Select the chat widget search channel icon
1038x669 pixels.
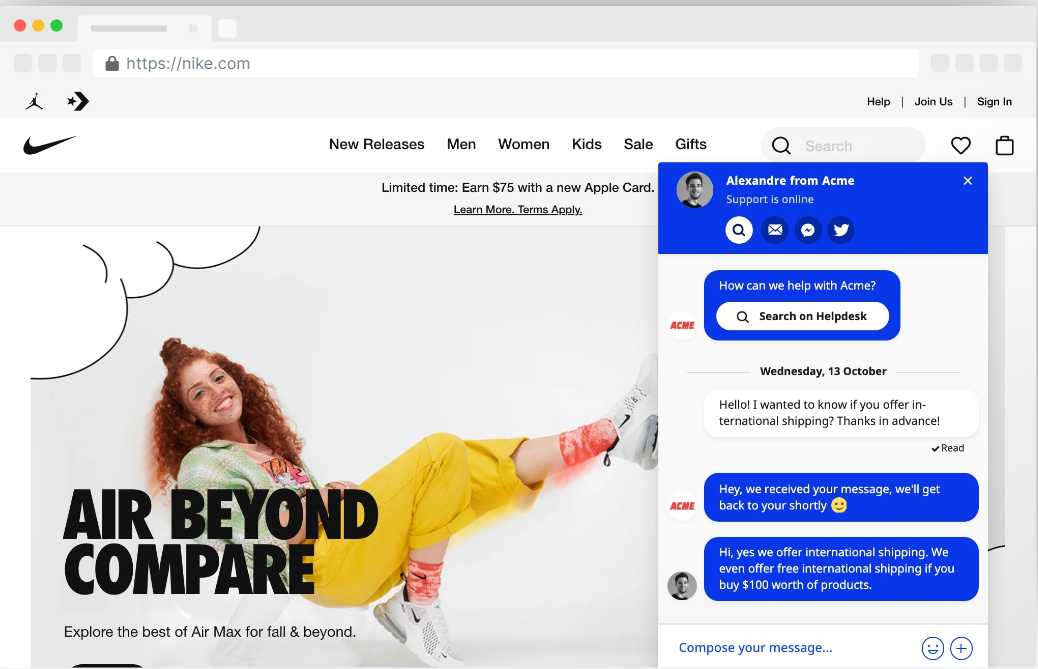pyautogui.click(x=739, y=230)
